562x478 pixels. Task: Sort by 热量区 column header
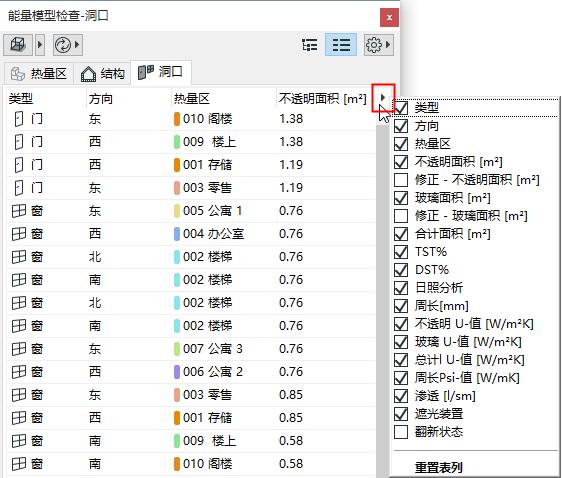tap(224, 98)
